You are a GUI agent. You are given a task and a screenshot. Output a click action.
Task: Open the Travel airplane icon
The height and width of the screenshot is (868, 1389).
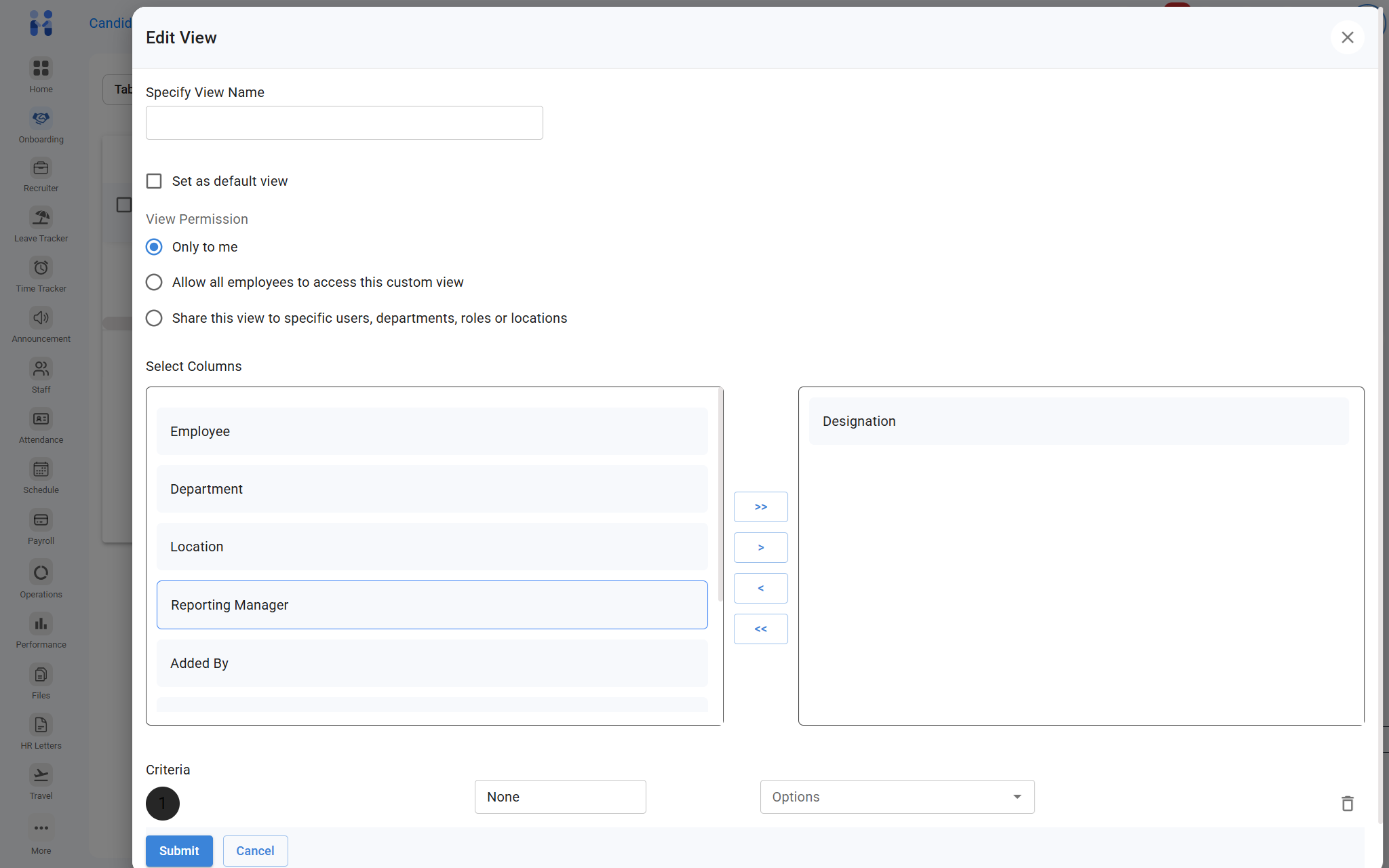(41, 775)
